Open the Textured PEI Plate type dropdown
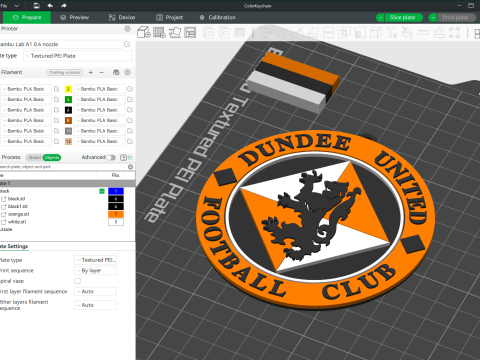 [78, 56]
